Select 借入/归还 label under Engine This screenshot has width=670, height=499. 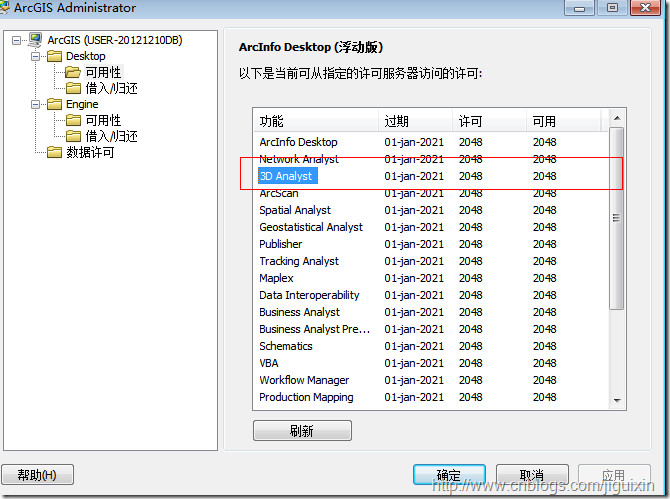pyautogui.click(x=112, y=136)
